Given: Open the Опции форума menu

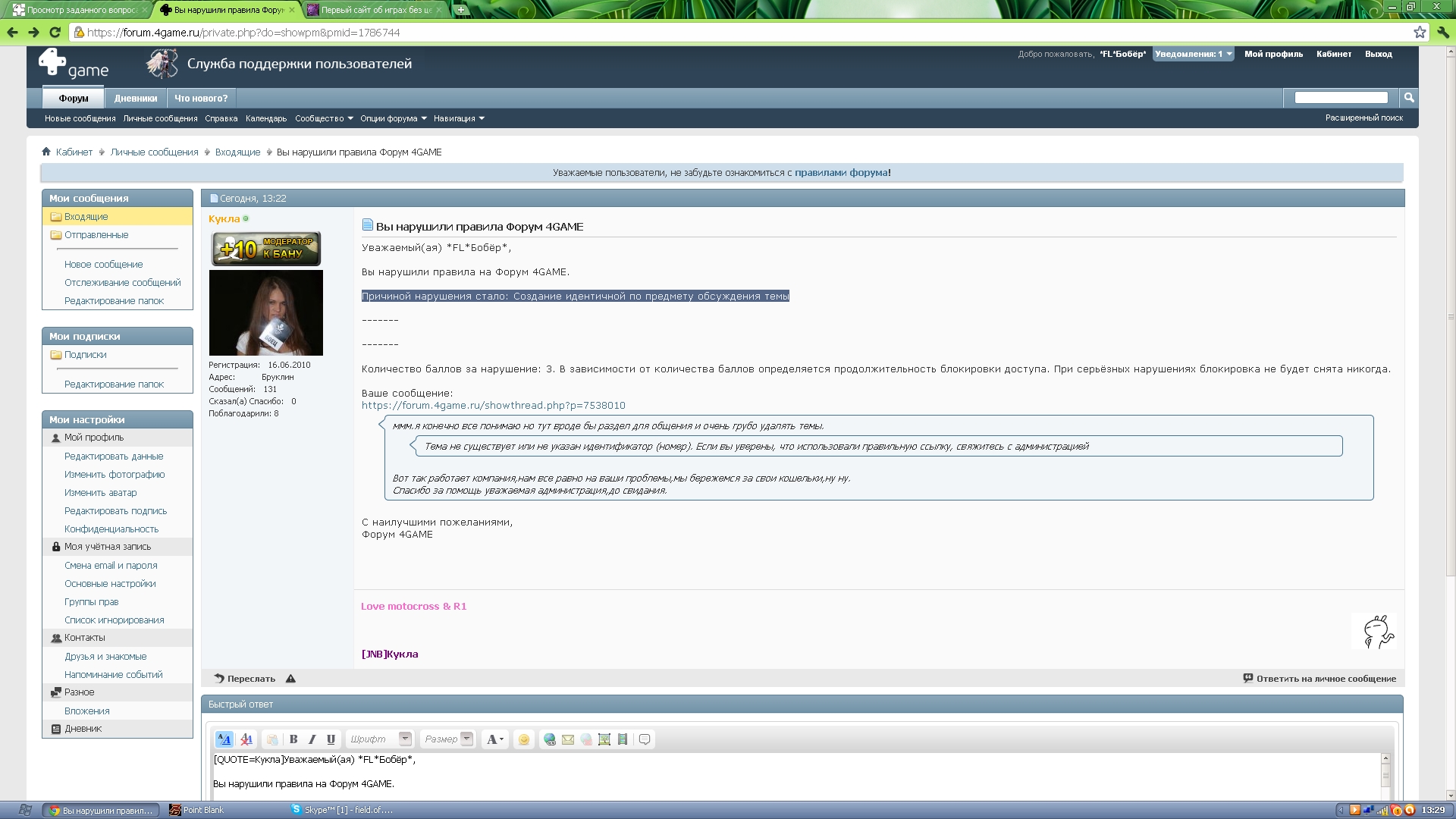Looking at the screenshot, I should tap(393, 118).
